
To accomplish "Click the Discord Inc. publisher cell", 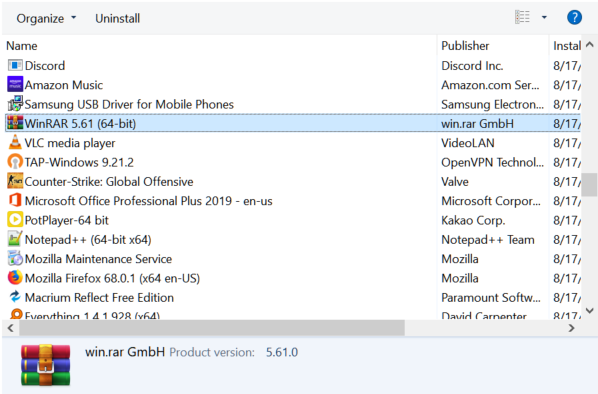I will click(x=472, y=66).
